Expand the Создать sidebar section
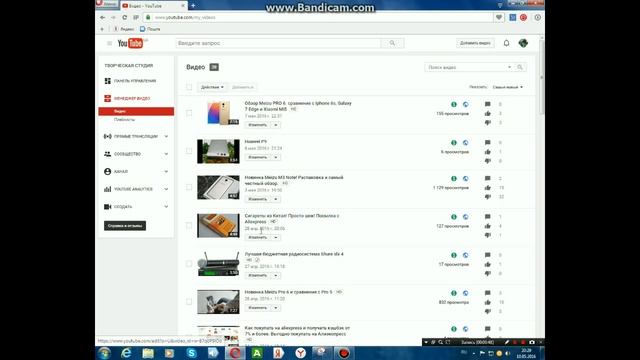This screenshot has width=640, height=360. click(166, 207)
